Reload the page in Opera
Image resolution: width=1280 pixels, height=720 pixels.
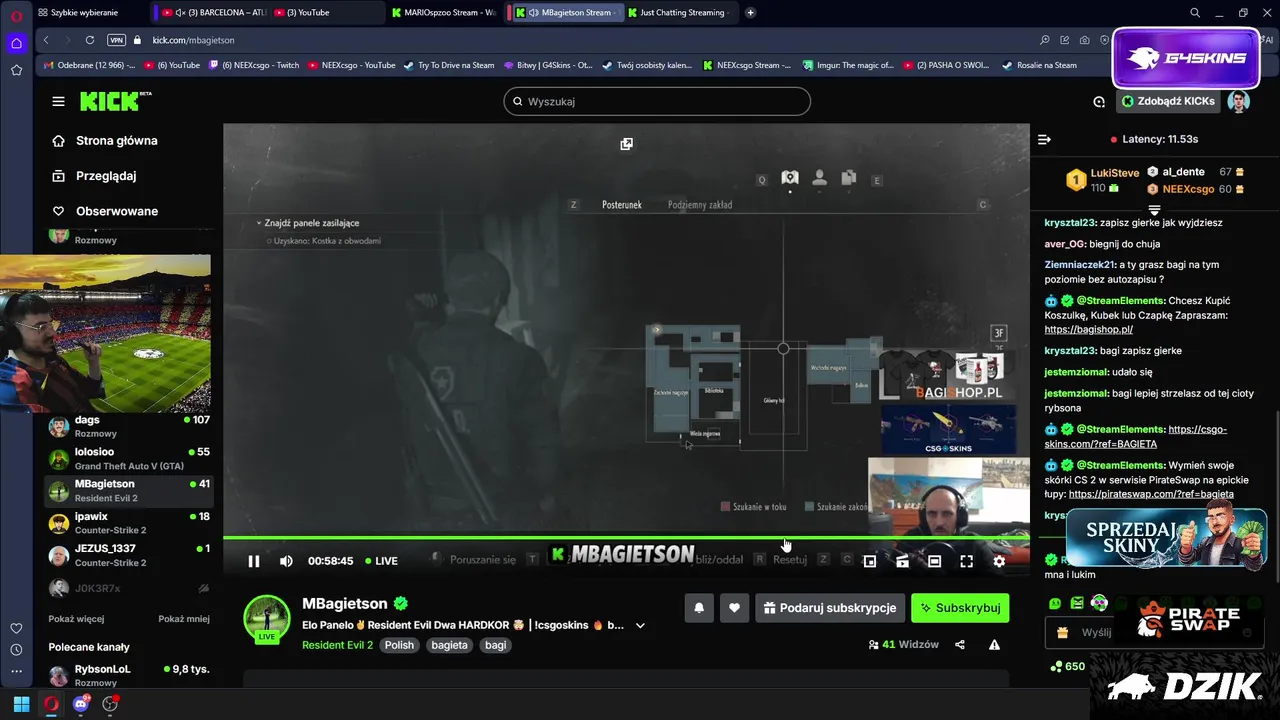[x=90, y=40]
